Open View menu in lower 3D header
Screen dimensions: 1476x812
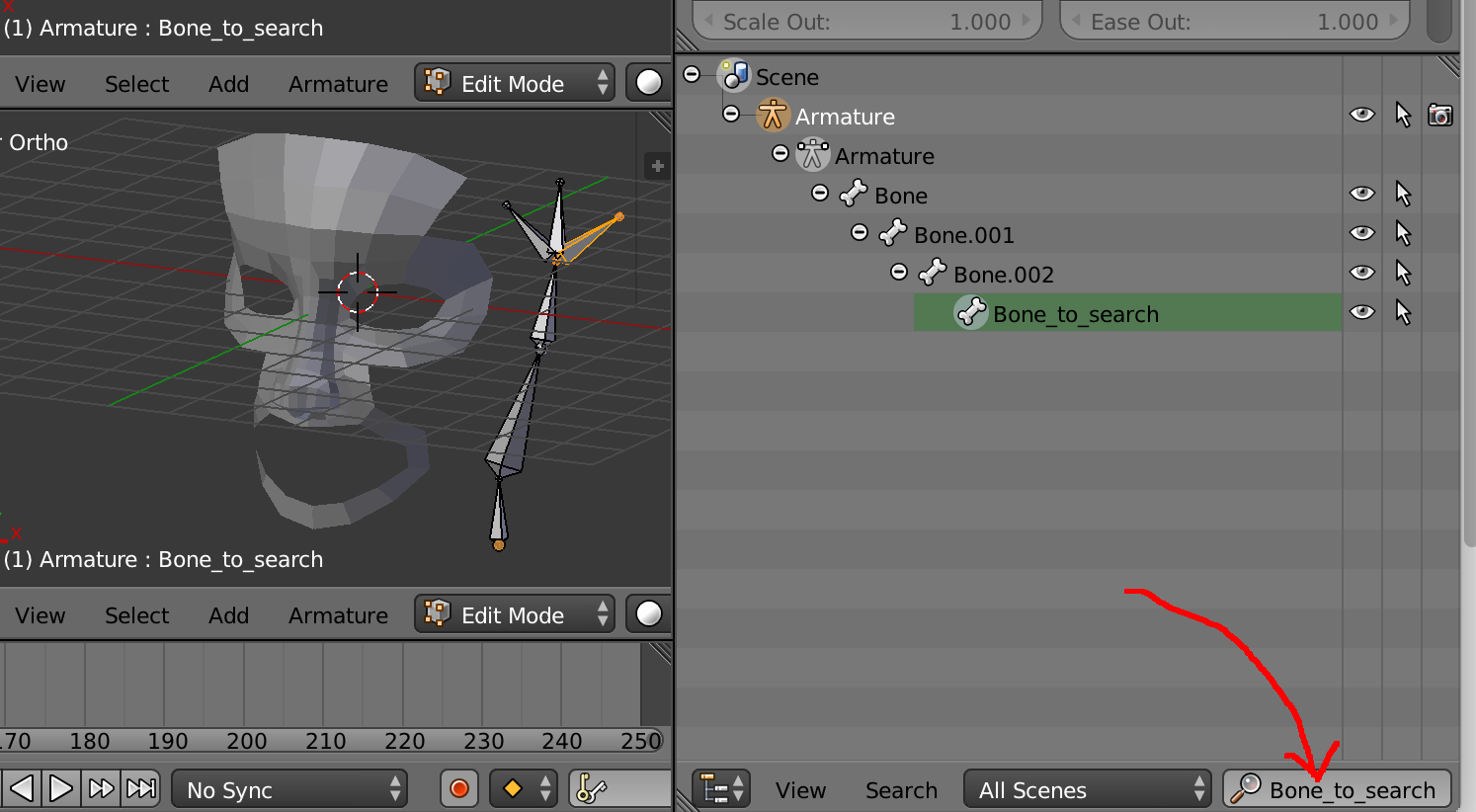pos(41,615)
